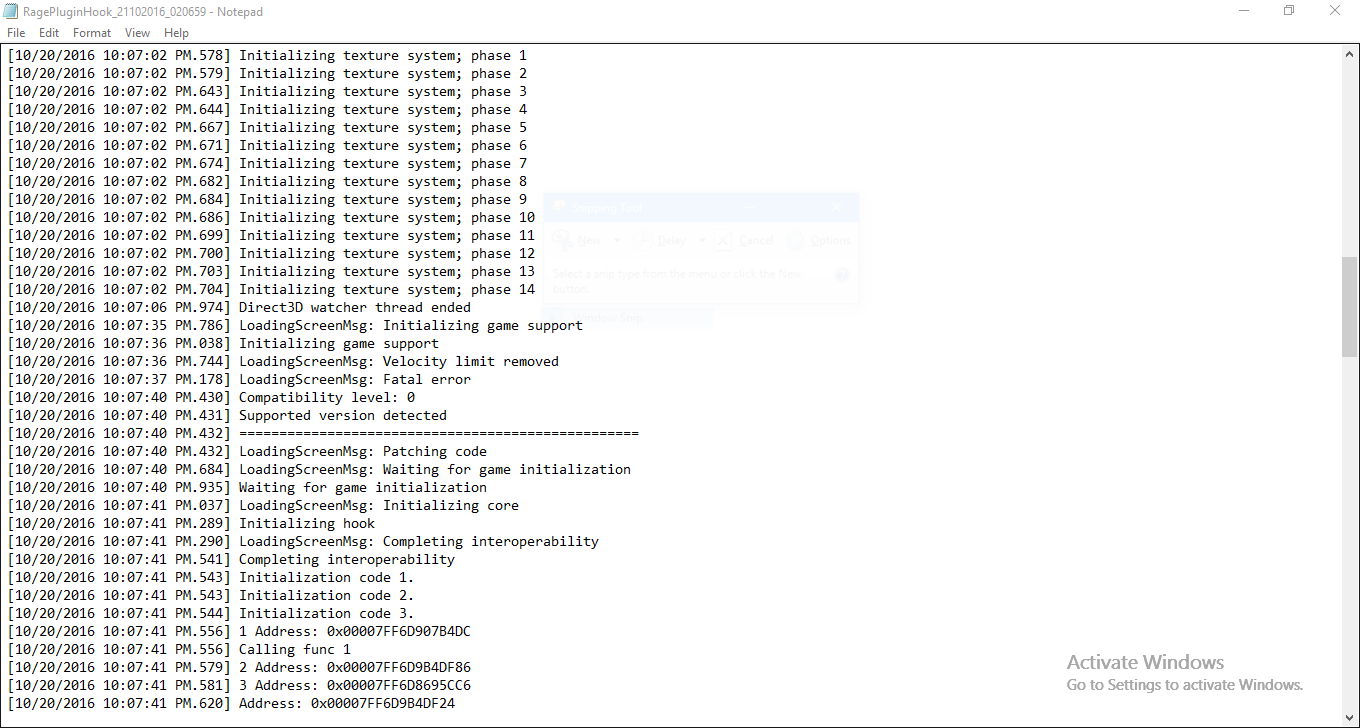Click 'Waiting for game initialization' line stamped PM.935

coord(247,488)
